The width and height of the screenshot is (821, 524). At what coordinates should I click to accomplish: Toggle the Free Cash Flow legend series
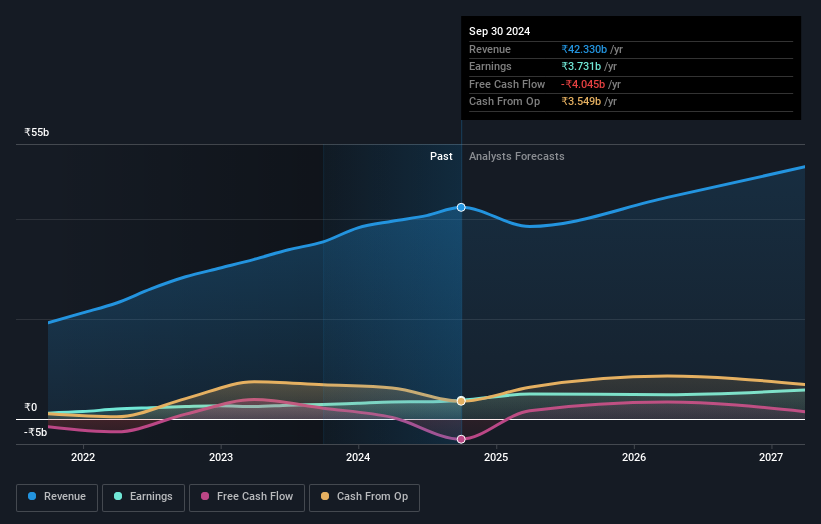click(247, 497)
